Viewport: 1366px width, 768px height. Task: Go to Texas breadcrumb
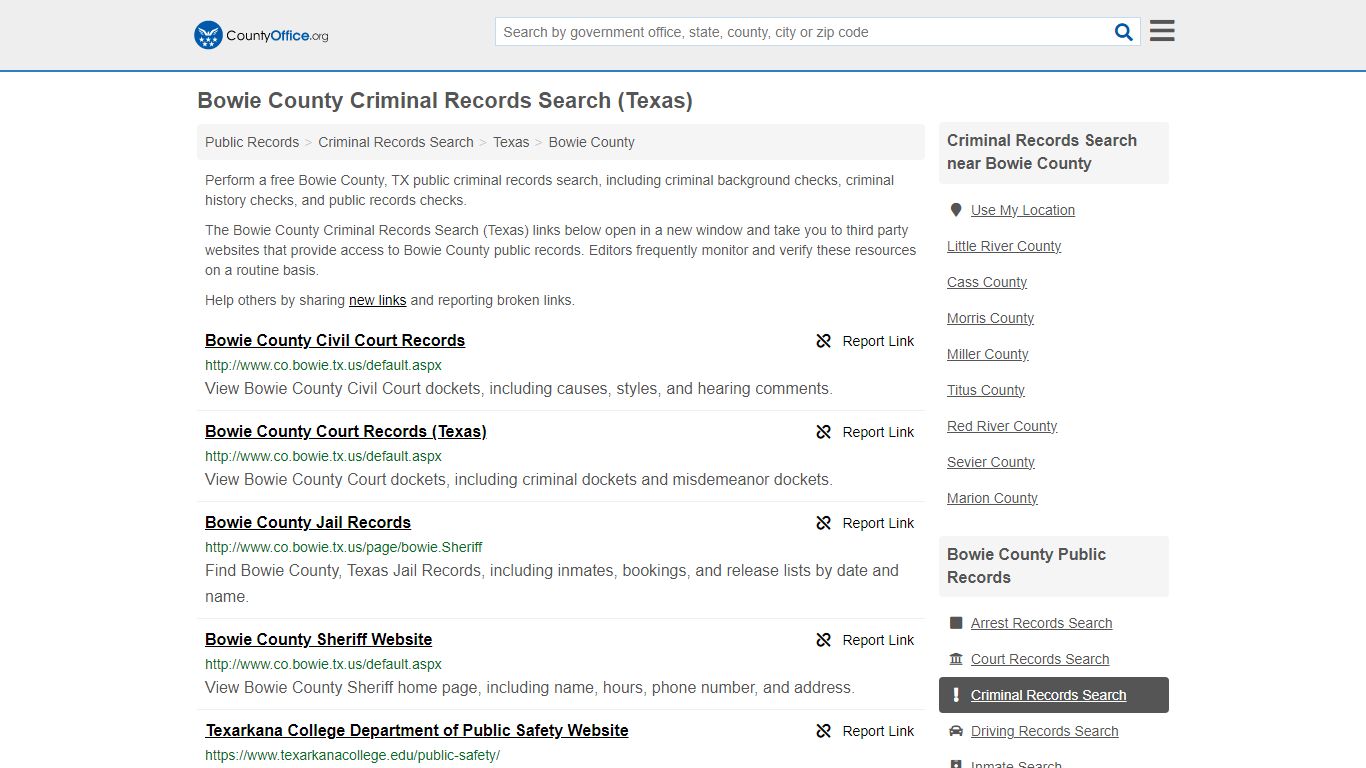coord(511,142)
